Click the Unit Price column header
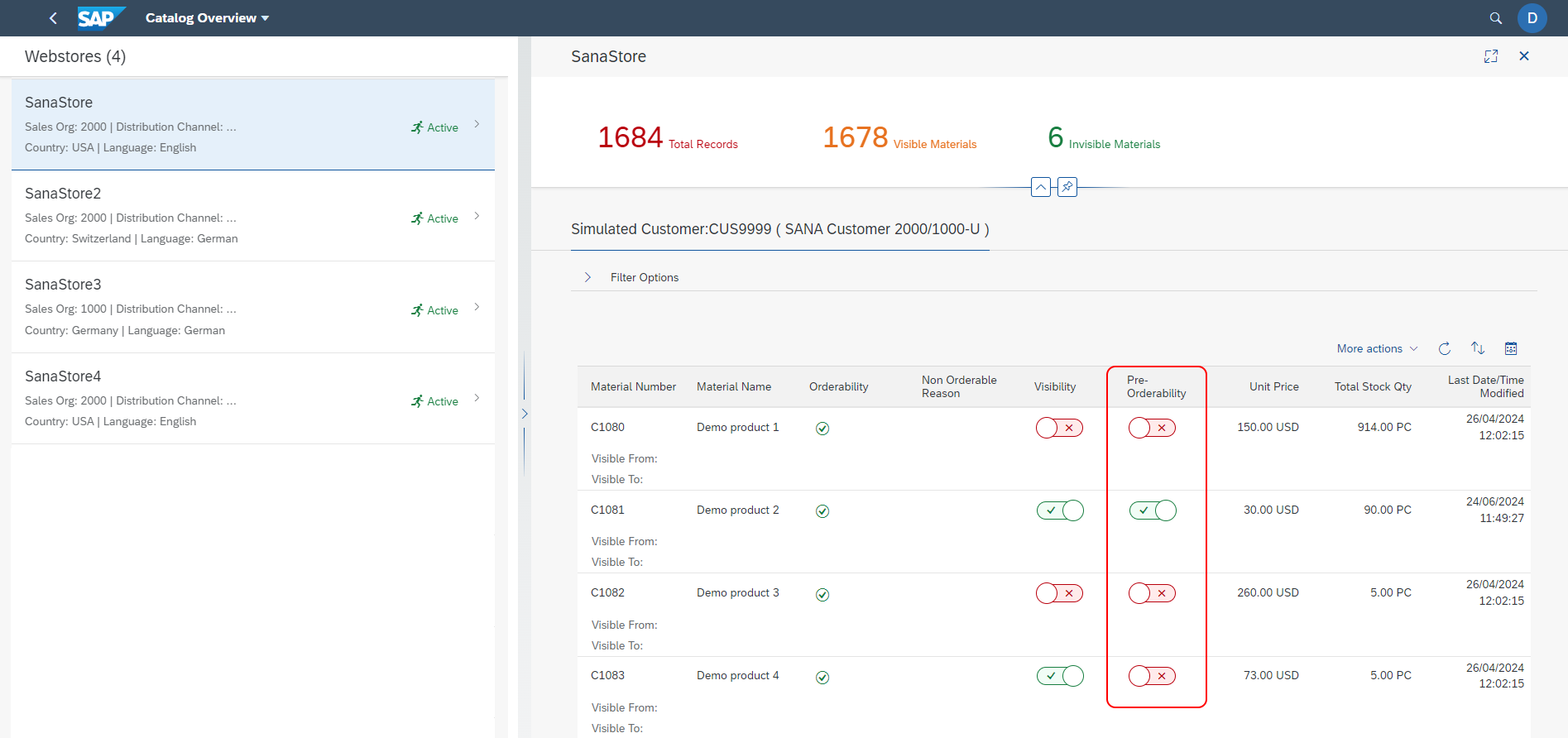Image resolution: width=1568 pixels, height=738 pixels. point(1274,386)
